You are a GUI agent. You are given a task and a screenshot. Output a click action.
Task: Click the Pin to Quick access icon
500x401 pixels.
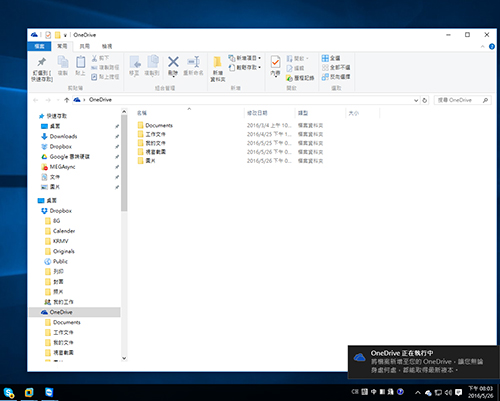click(42, 62)
